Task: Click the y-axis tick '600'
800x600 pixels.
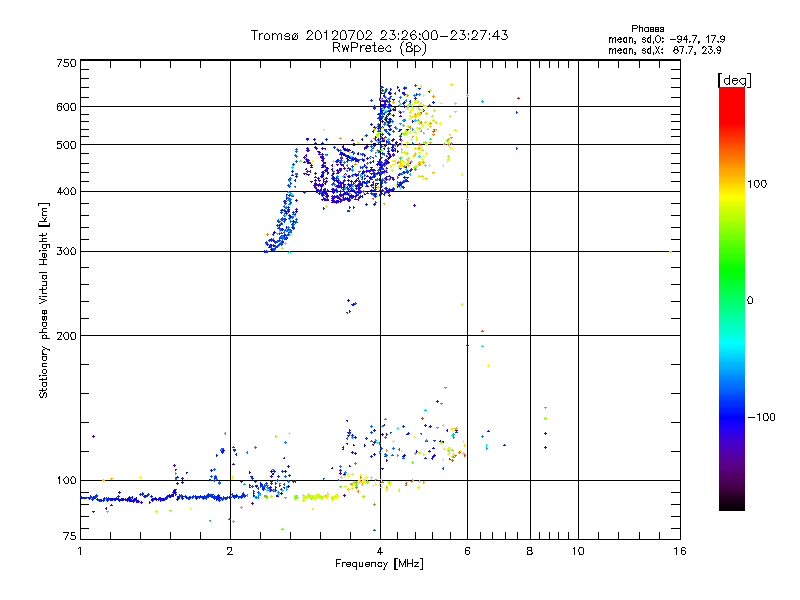Action: coord(66,107)
